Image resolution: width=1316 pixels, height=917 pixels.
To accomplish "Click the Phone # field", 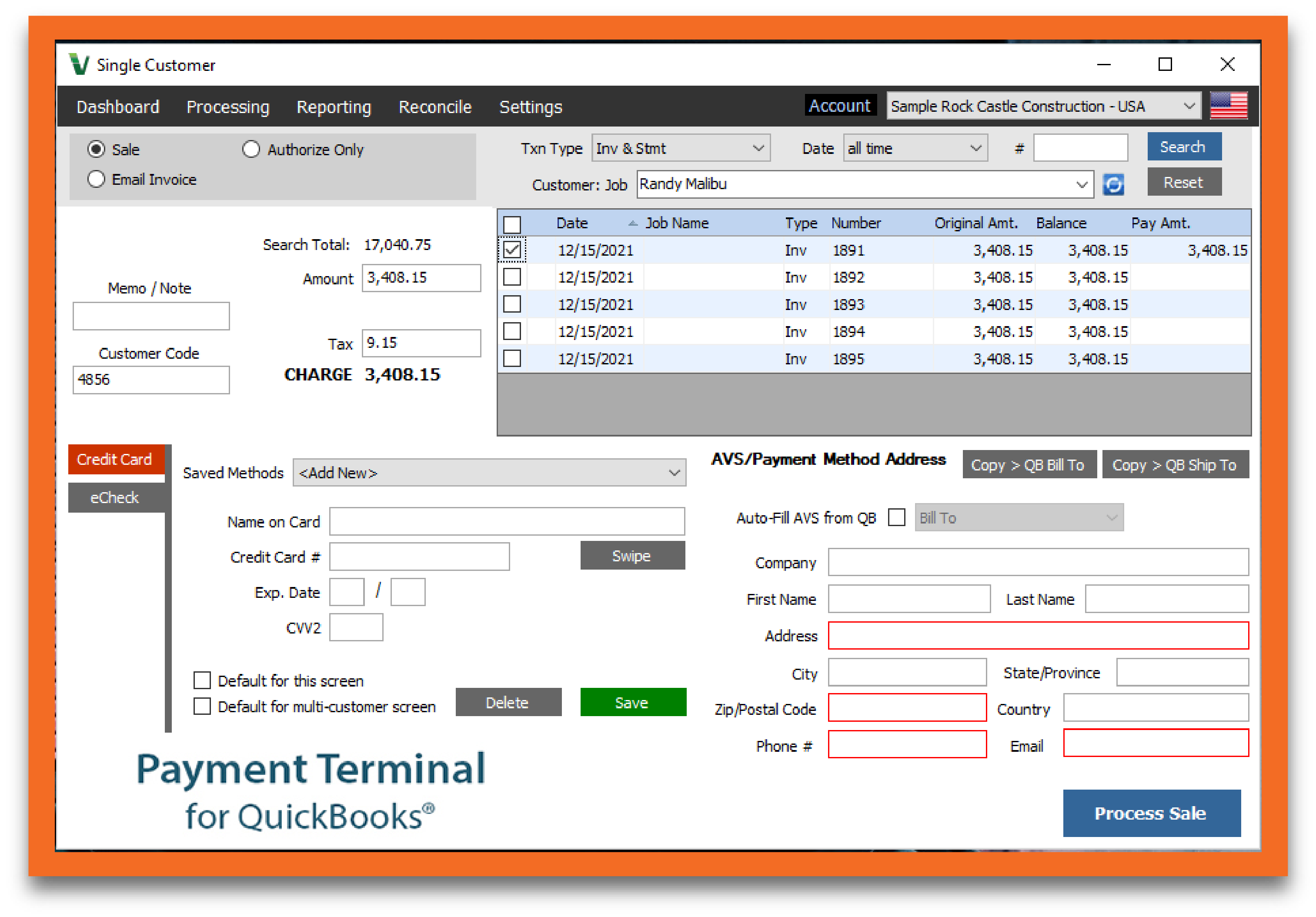I will click(x=907, y=744).
